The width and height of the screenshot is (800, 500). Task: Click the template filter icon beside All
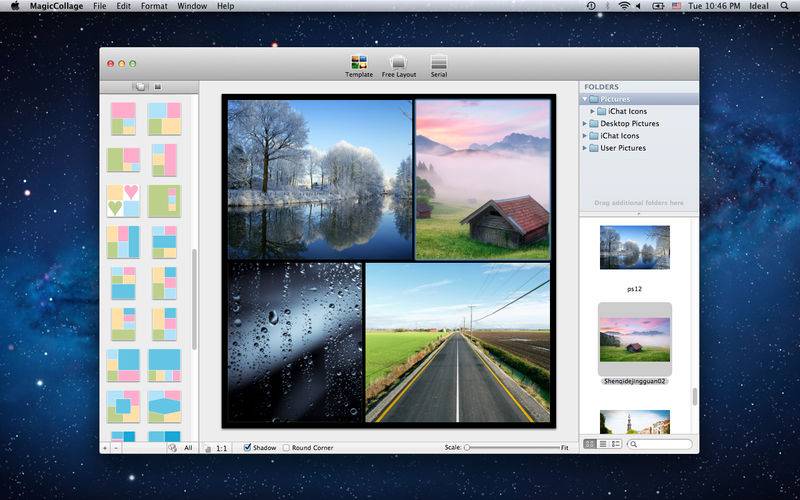coord(172,448)
